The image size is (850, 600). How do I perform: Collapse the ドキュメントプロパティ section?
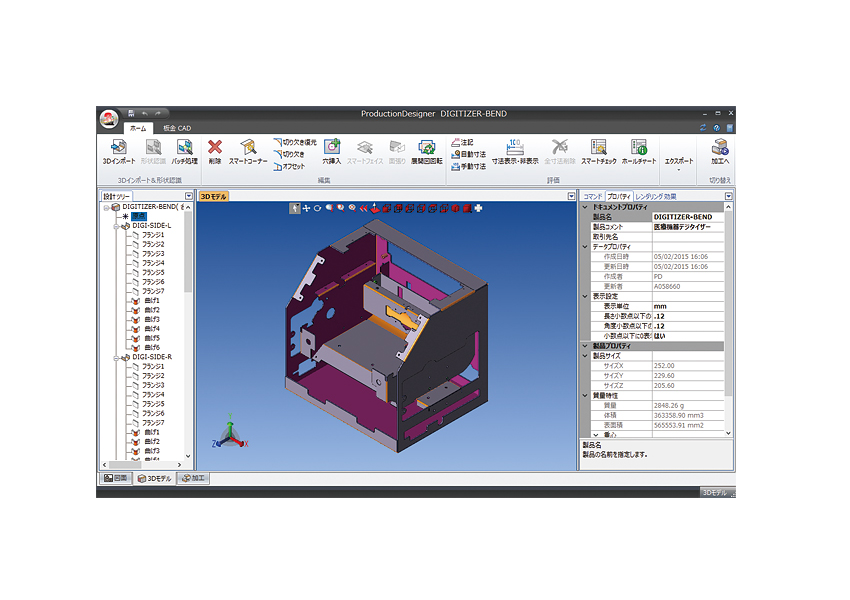586,207
